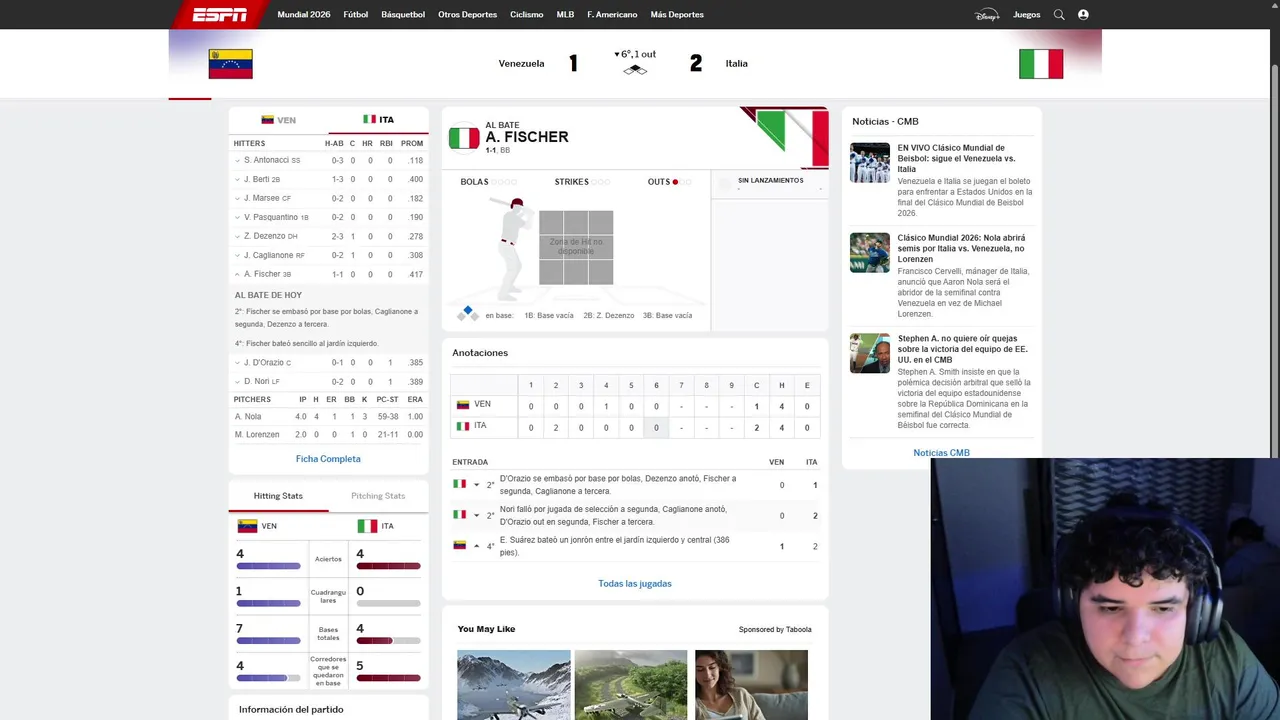
Task: Open Mundial 2026 menu
Action: 304,15
